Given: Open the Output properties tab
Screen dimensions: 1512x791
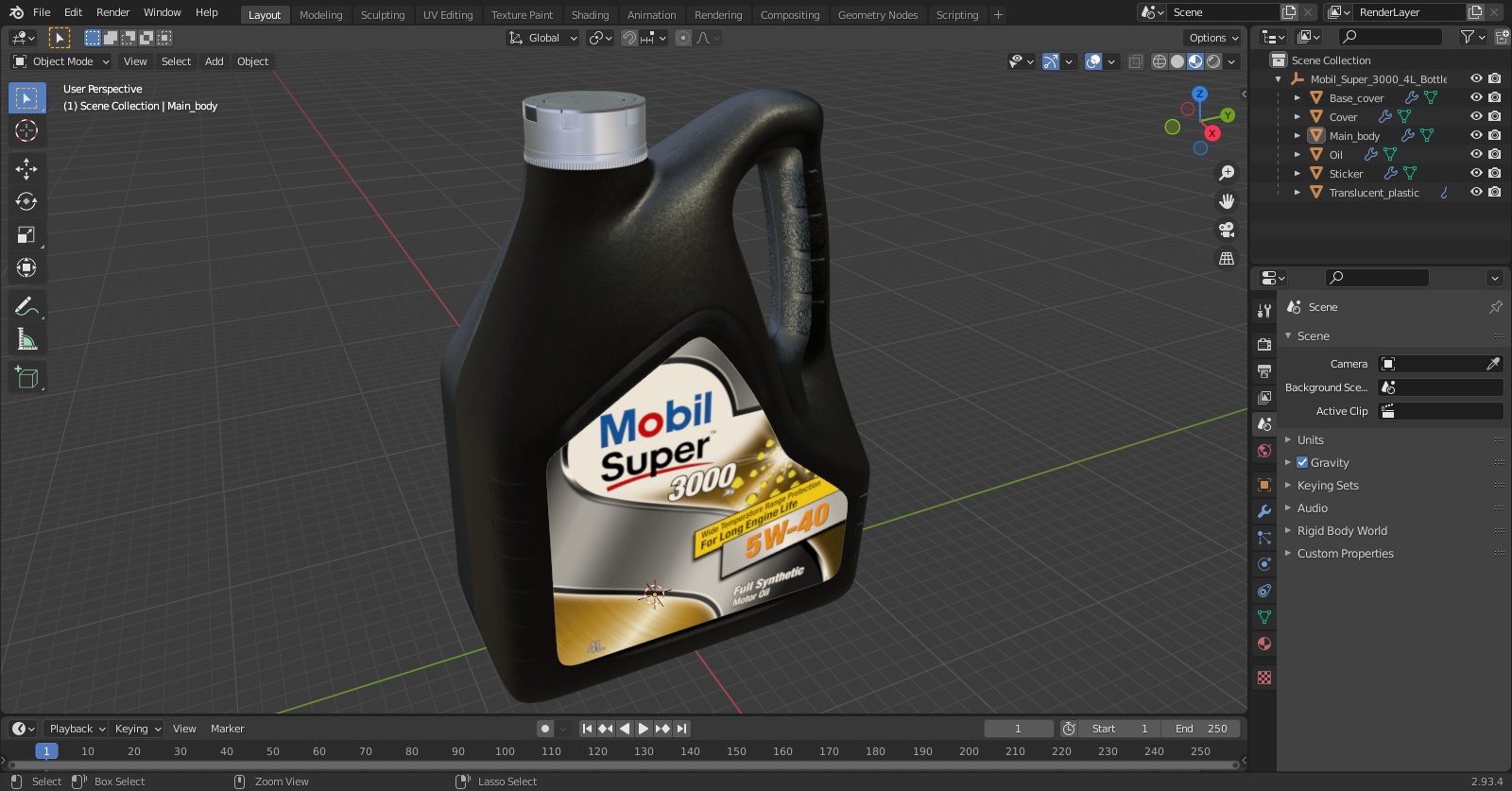Looking at the screenshot, I should click(1264, 371).
